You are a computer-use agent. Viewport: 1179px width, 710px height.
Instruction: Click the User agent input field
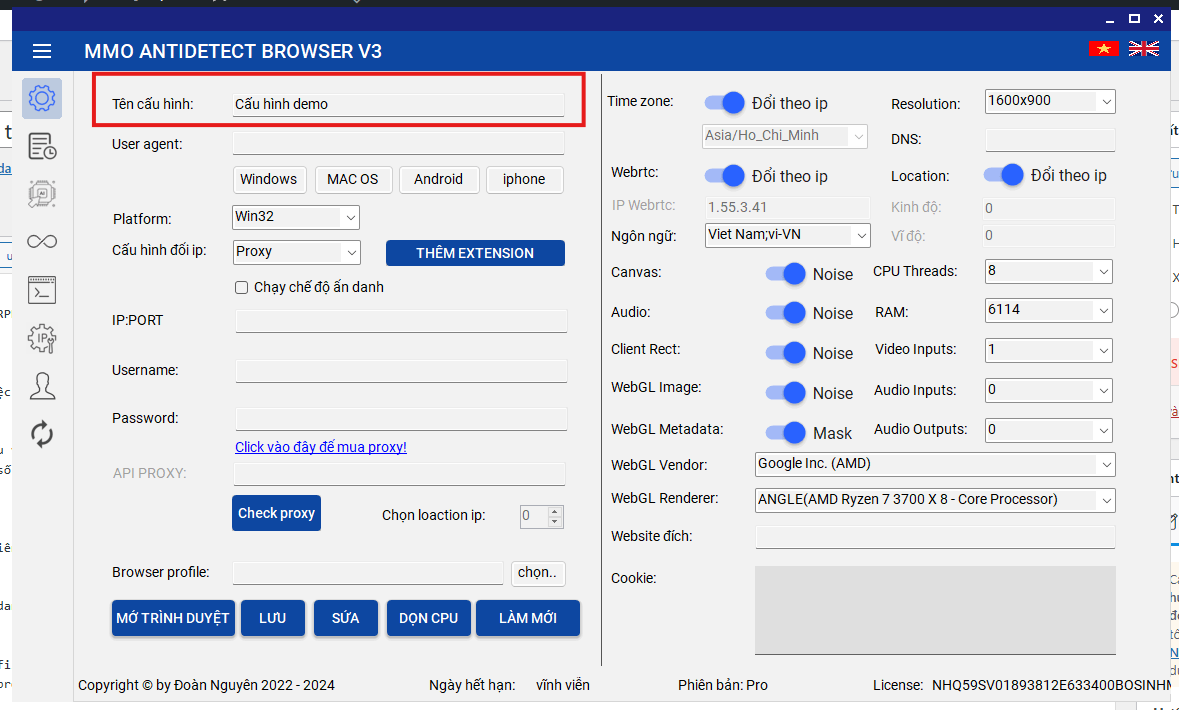[399, 143]
